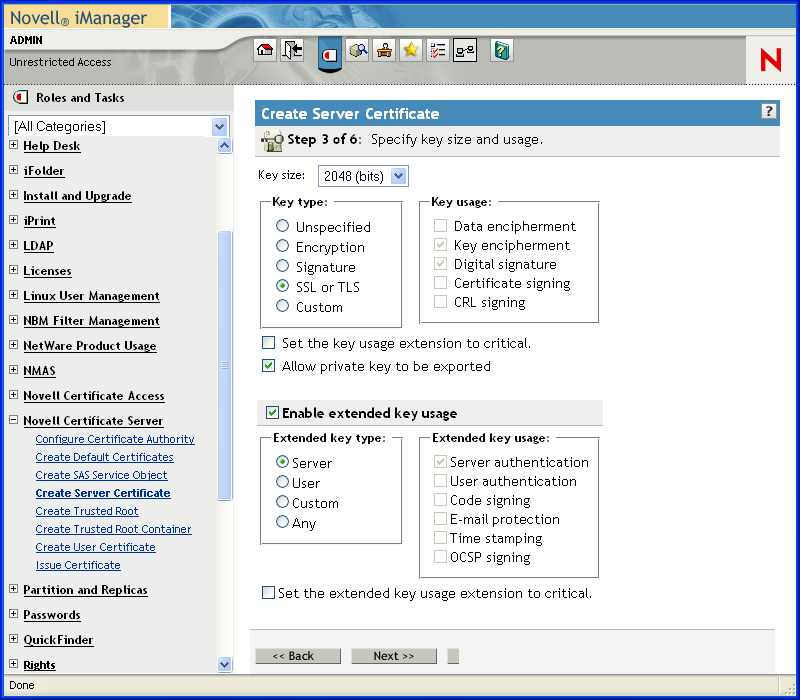Expand the Passwords role
Image resolution: width=800 pixels, height=700 pixels.
pos(14,614)
